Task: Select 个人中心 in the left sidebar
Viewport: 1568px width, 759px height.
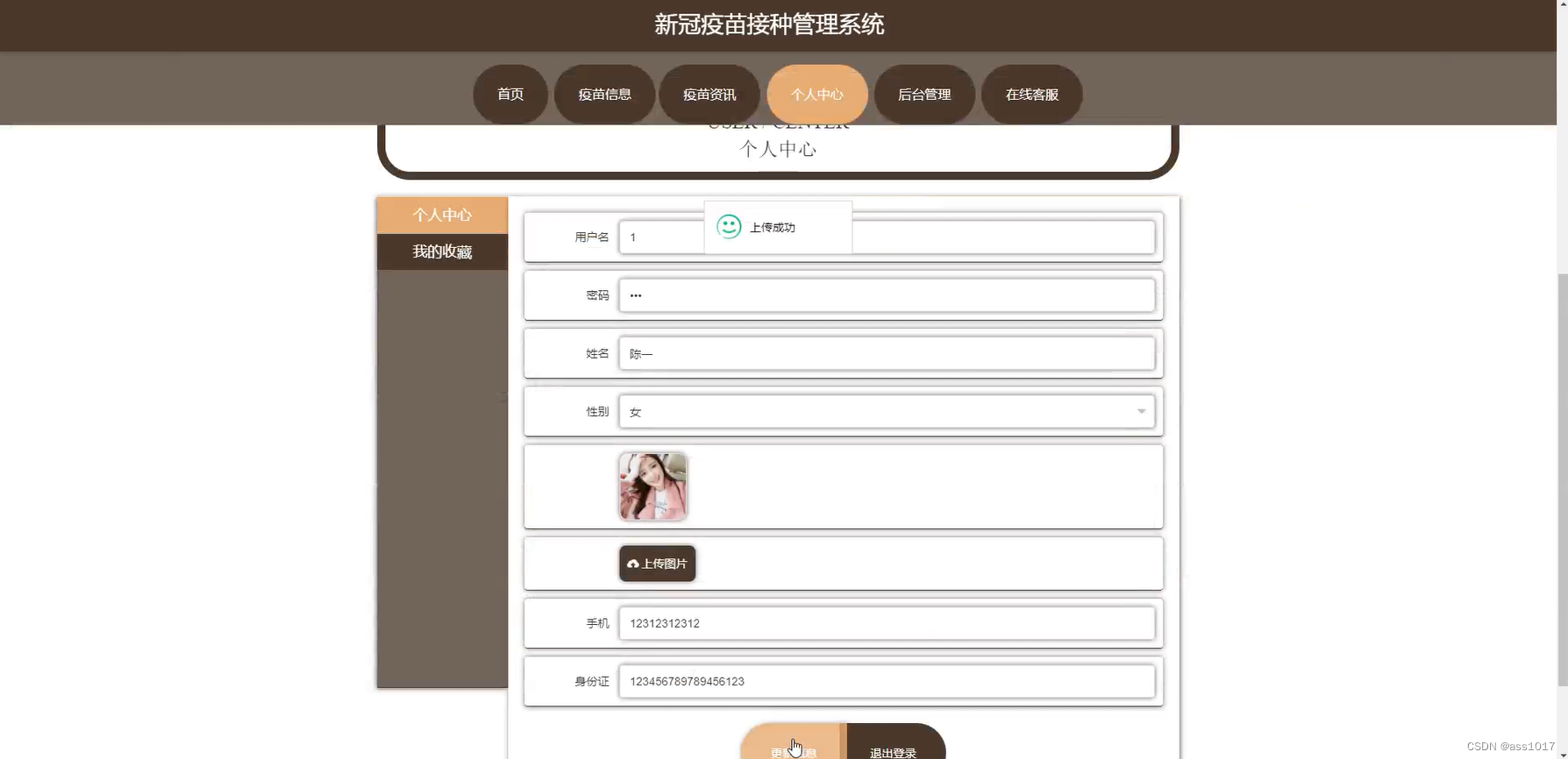Action: tap(442, 215)
